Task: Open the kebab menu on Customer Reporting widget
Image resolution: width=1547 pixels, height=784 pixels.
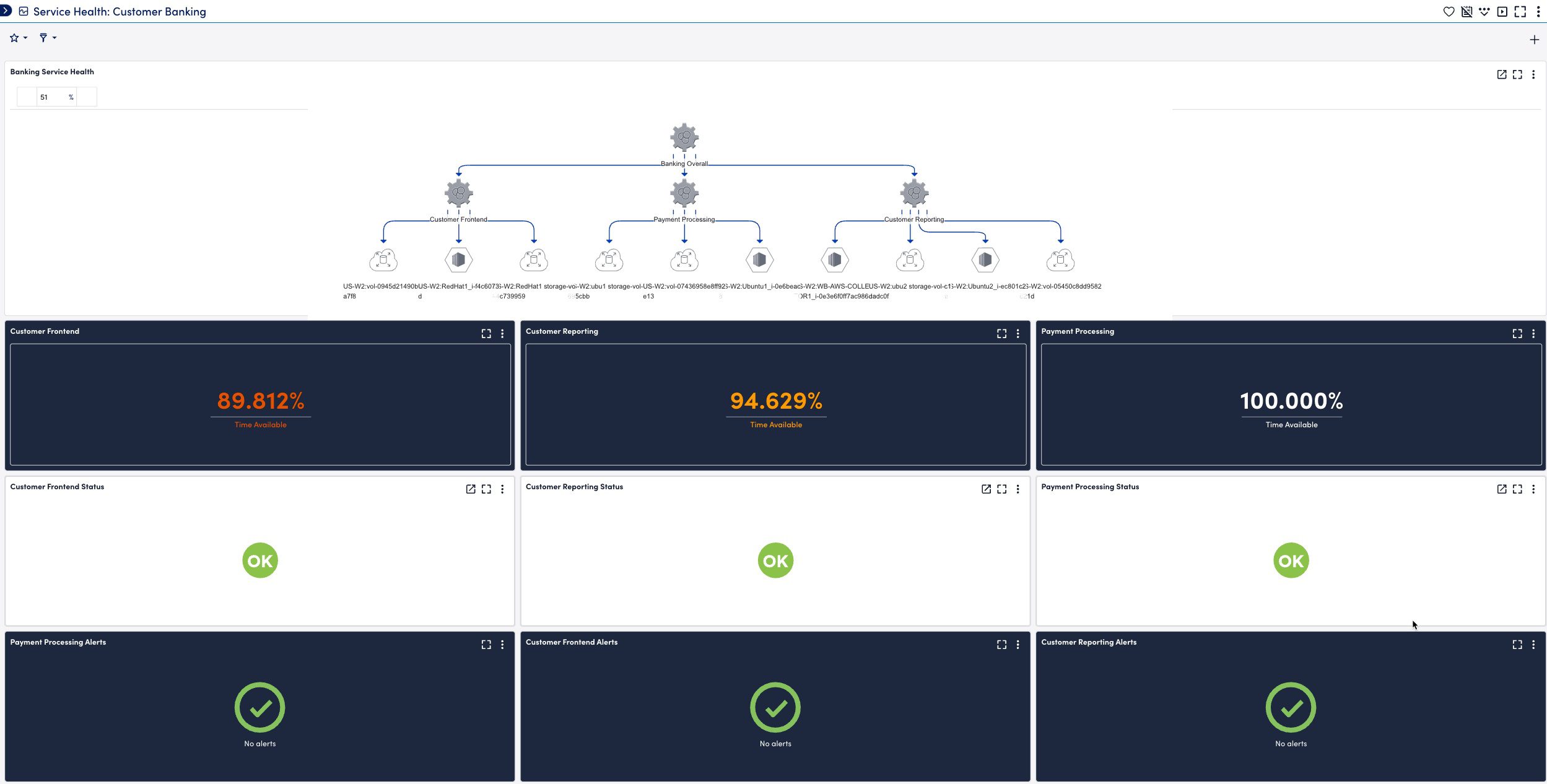Action: pyautogui.click(x=1018, y=333)
